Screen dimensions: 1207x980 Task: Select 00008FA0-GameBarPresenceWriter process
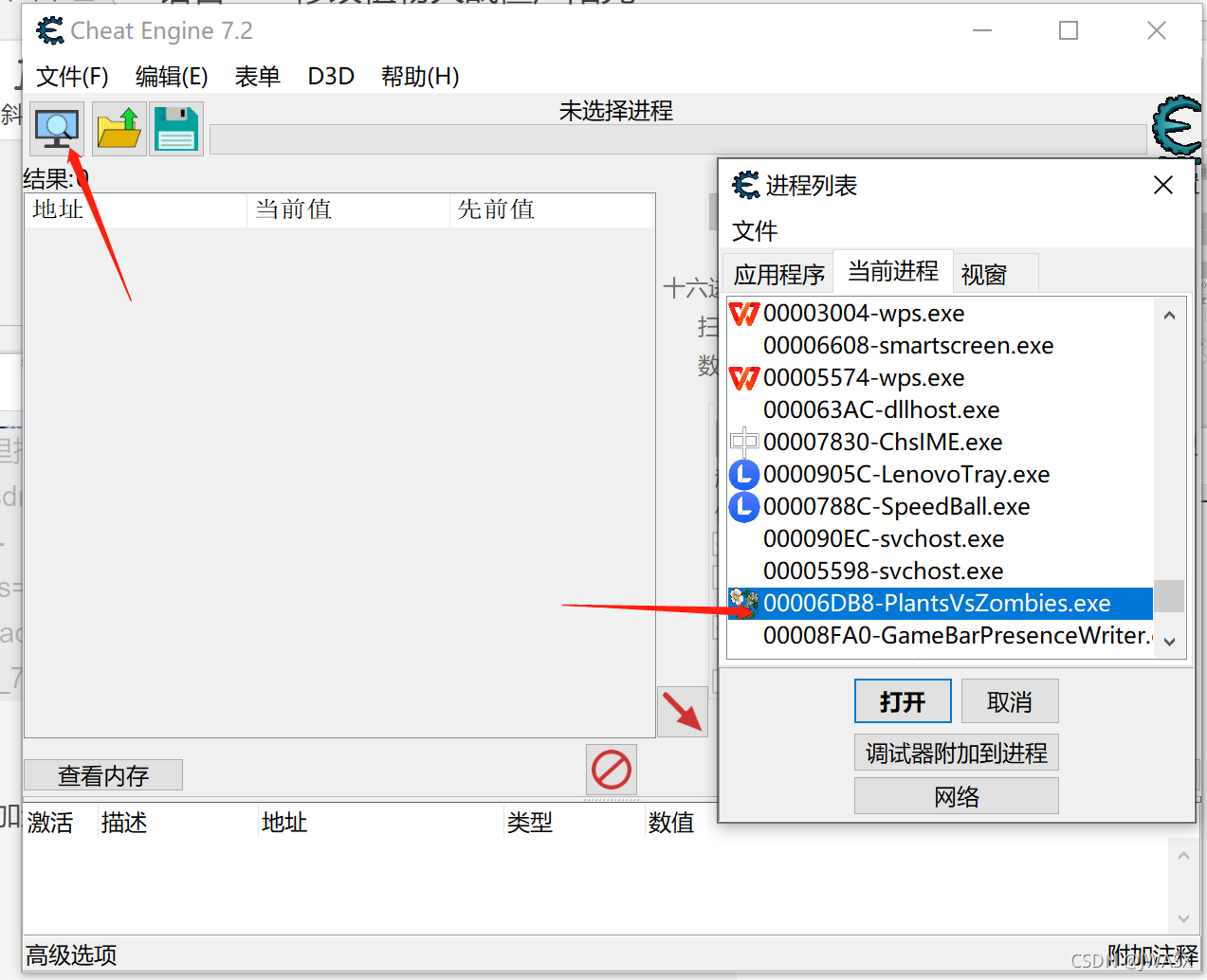pos(940,635)
